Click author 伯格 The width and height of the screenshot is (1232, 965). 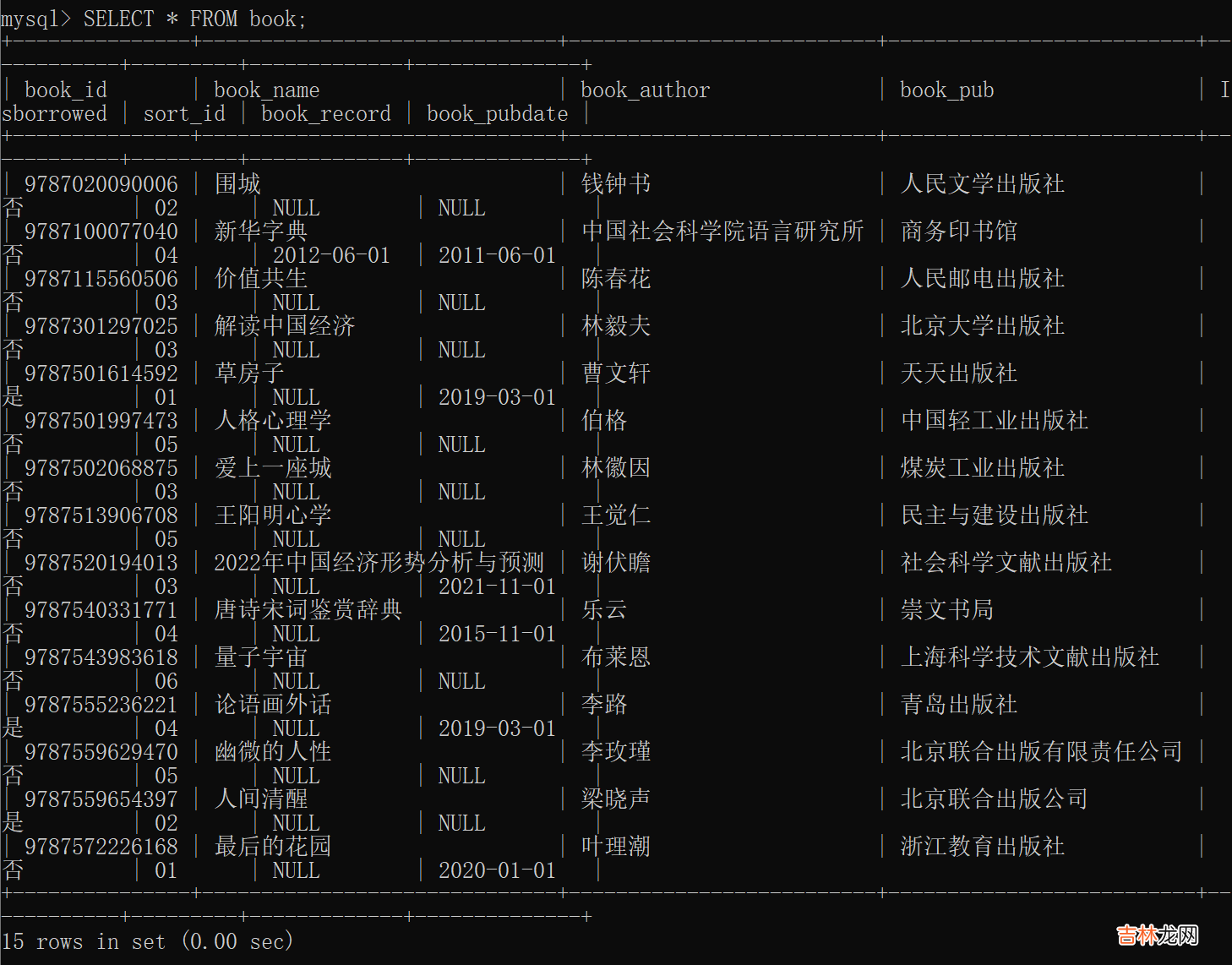tap(604, 421)
